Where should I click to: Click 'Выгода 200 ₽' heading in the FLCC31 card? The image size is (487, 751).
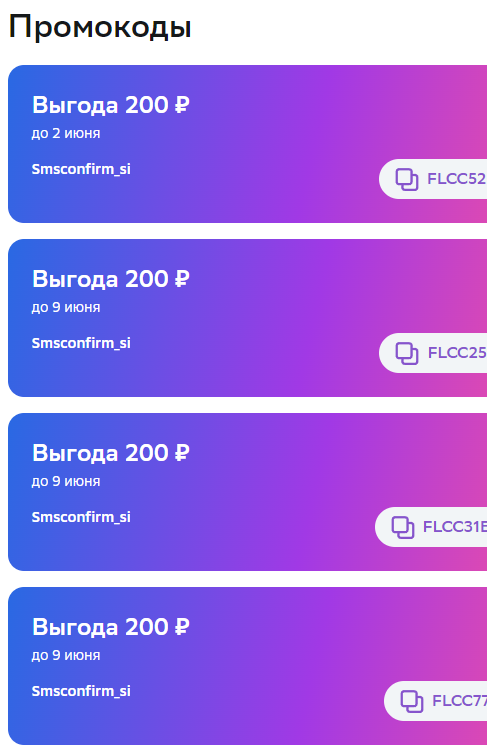(111, 453)
